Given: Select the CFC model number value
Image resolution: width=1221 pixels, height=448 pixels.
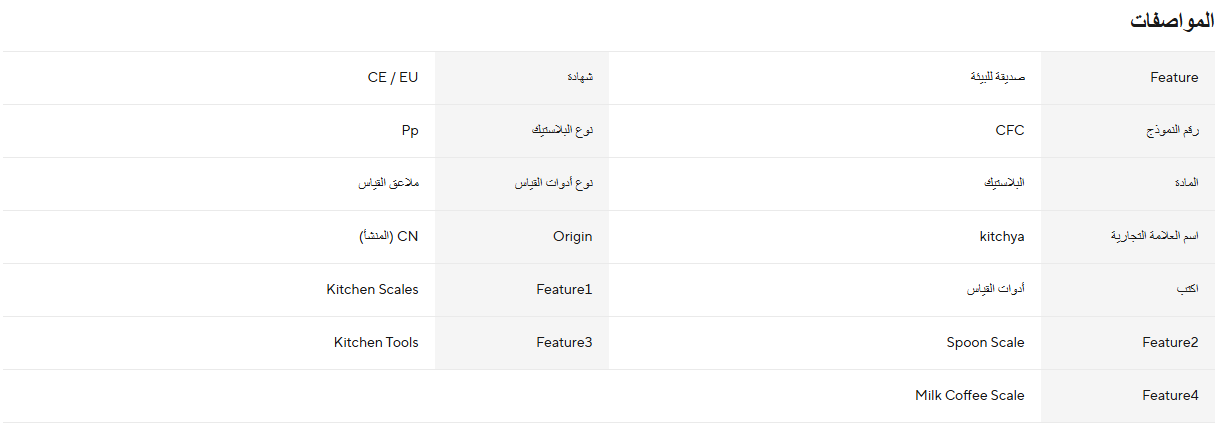Looking at the screenshot, I should 1010,130.
